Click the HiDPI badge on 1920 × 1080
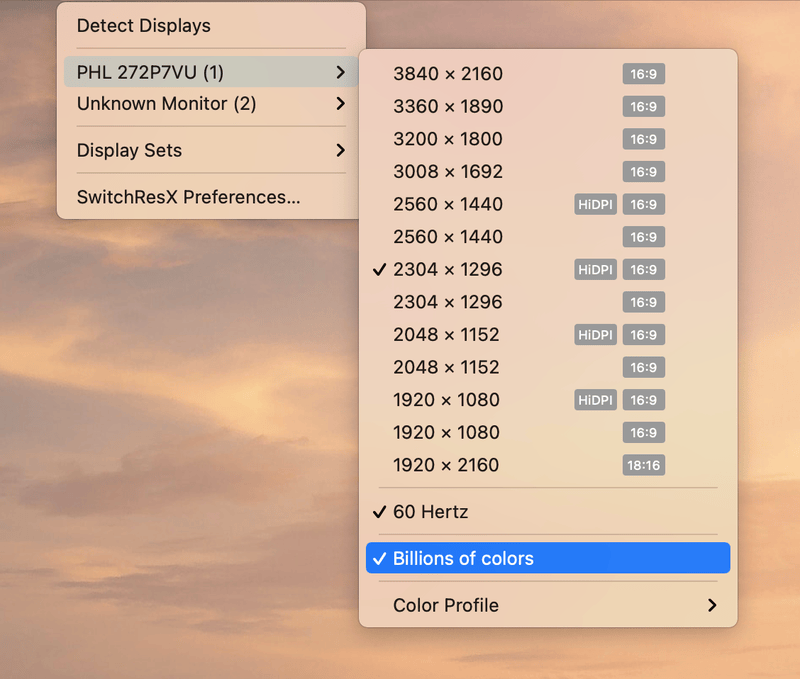Viewport: 800px width, 679px height. coord(595,400)
